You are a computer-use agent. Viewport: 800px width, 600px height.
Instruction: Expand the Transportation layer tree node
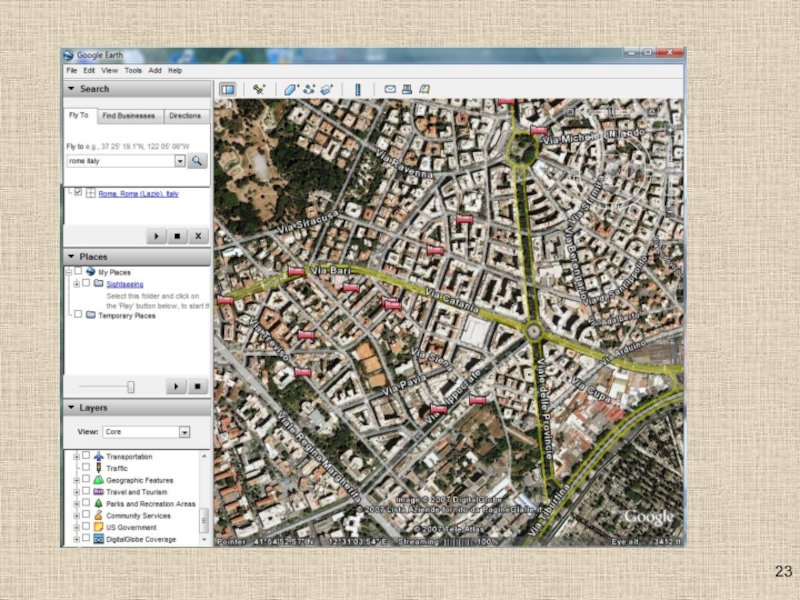76,457
